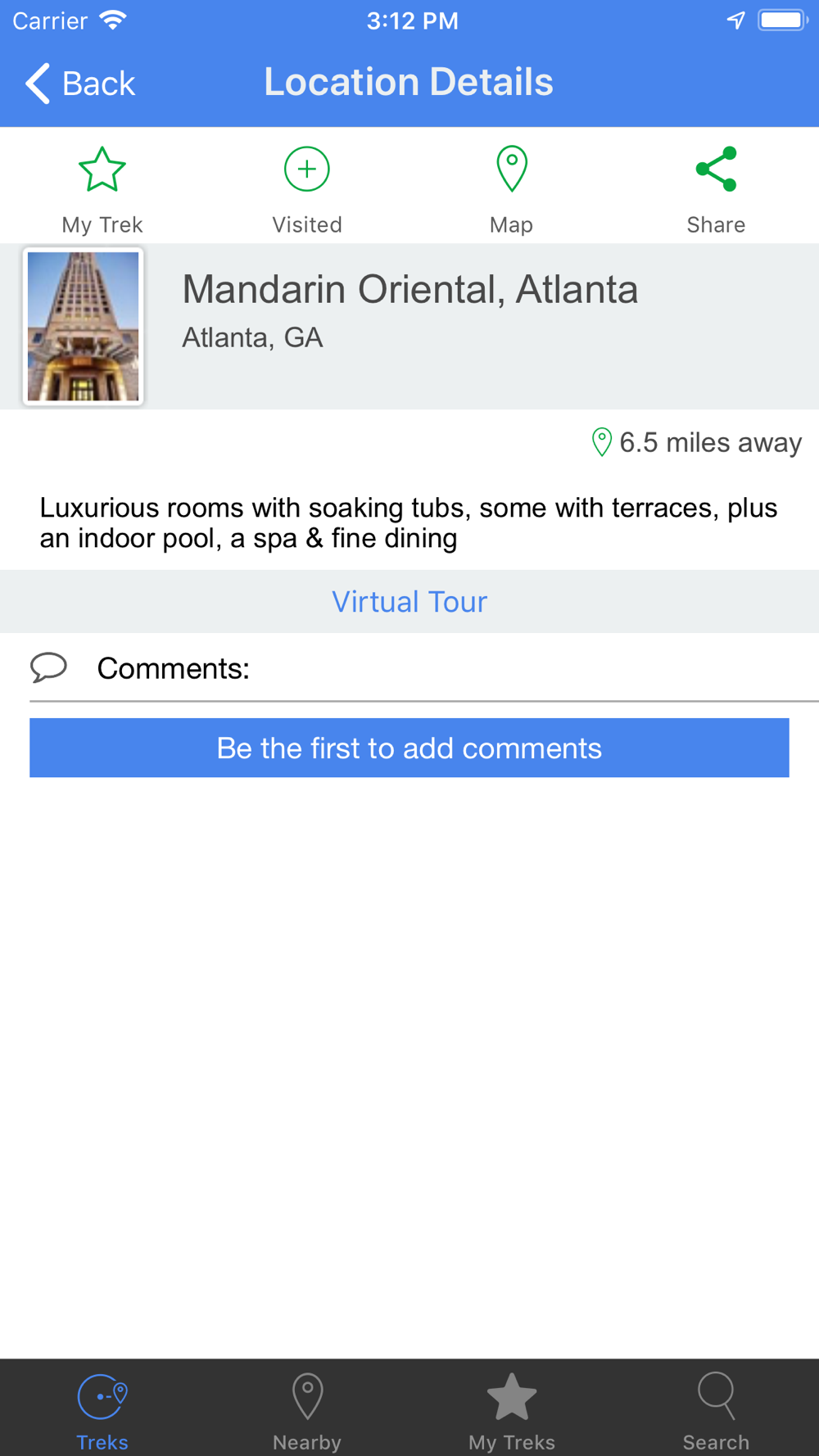Open the Map pin icon
Image resolution: width=819 pixels, height=1456 pixels.
click(512, 169)
